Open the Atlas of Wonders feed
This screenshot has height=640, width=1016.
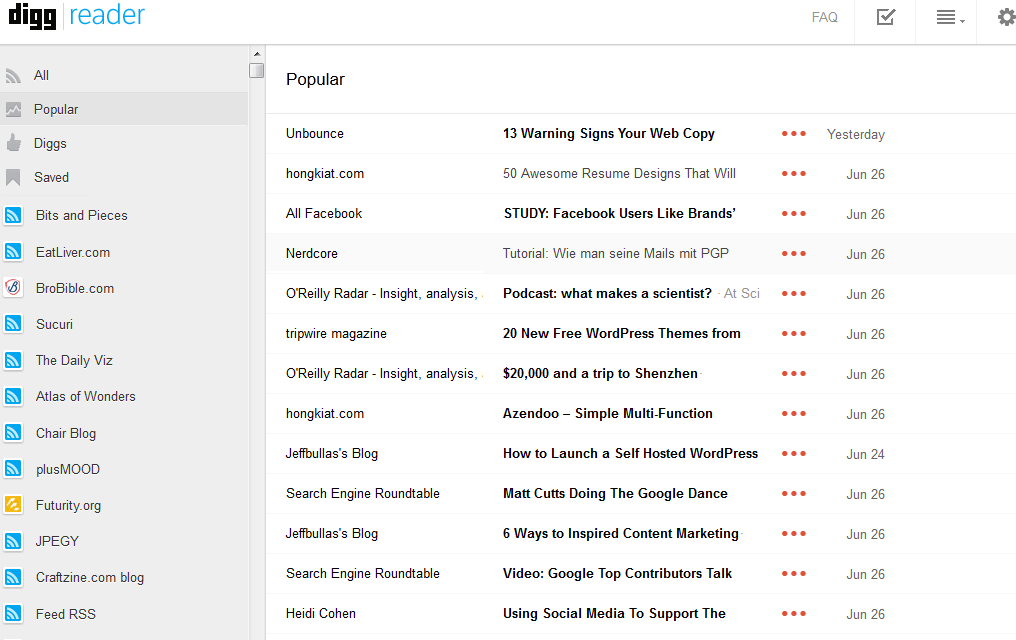click(x=86, y=396)
